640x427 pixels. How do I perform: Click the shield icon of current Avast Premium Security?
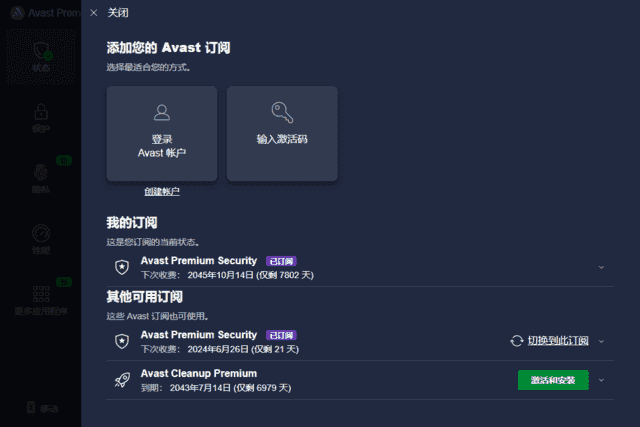[x=122, y=267]
